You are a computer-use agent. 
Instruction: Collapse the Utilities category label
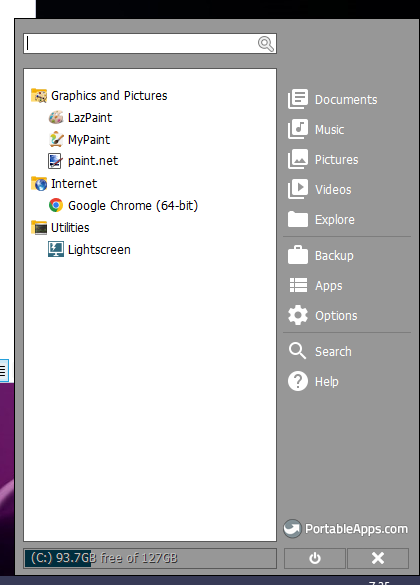coord(70,228)
